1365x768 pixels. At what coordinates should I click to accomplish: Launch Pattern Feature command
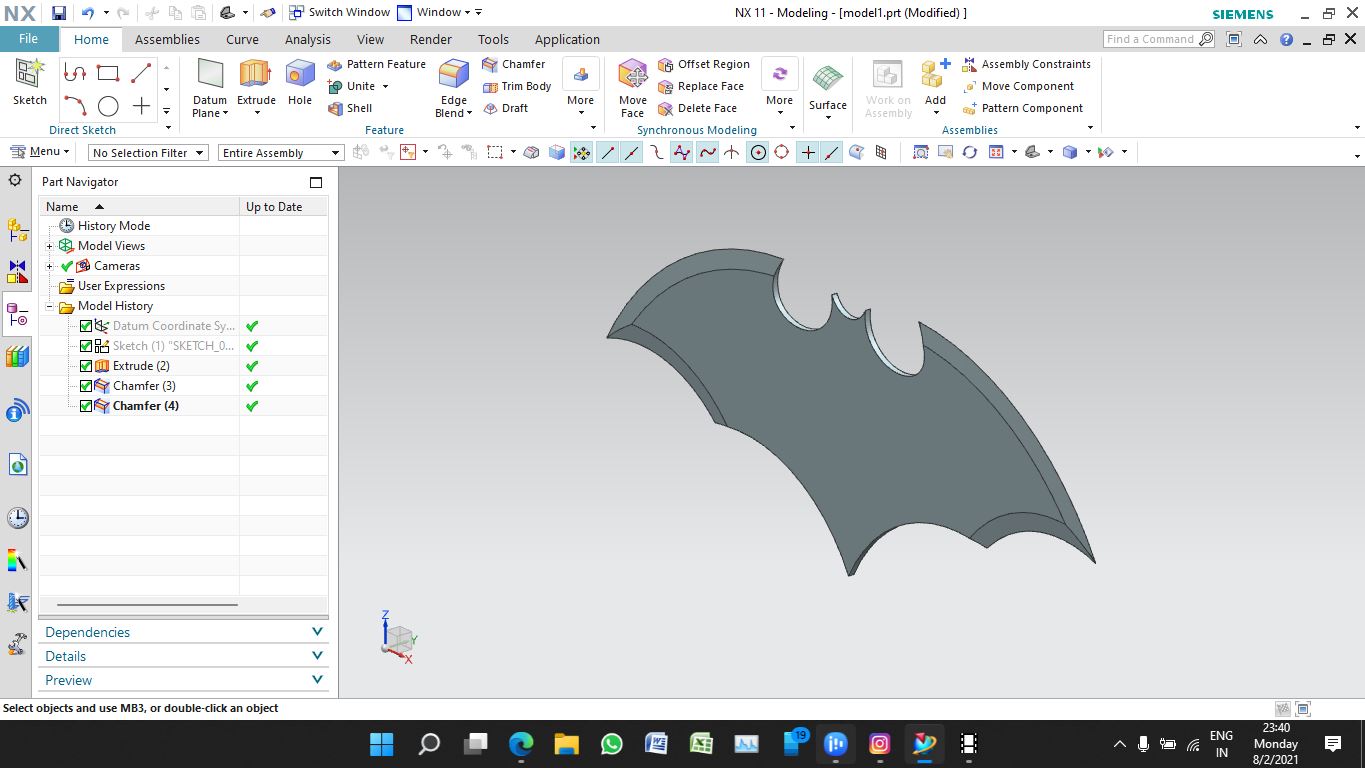click(x=376, y=64)
